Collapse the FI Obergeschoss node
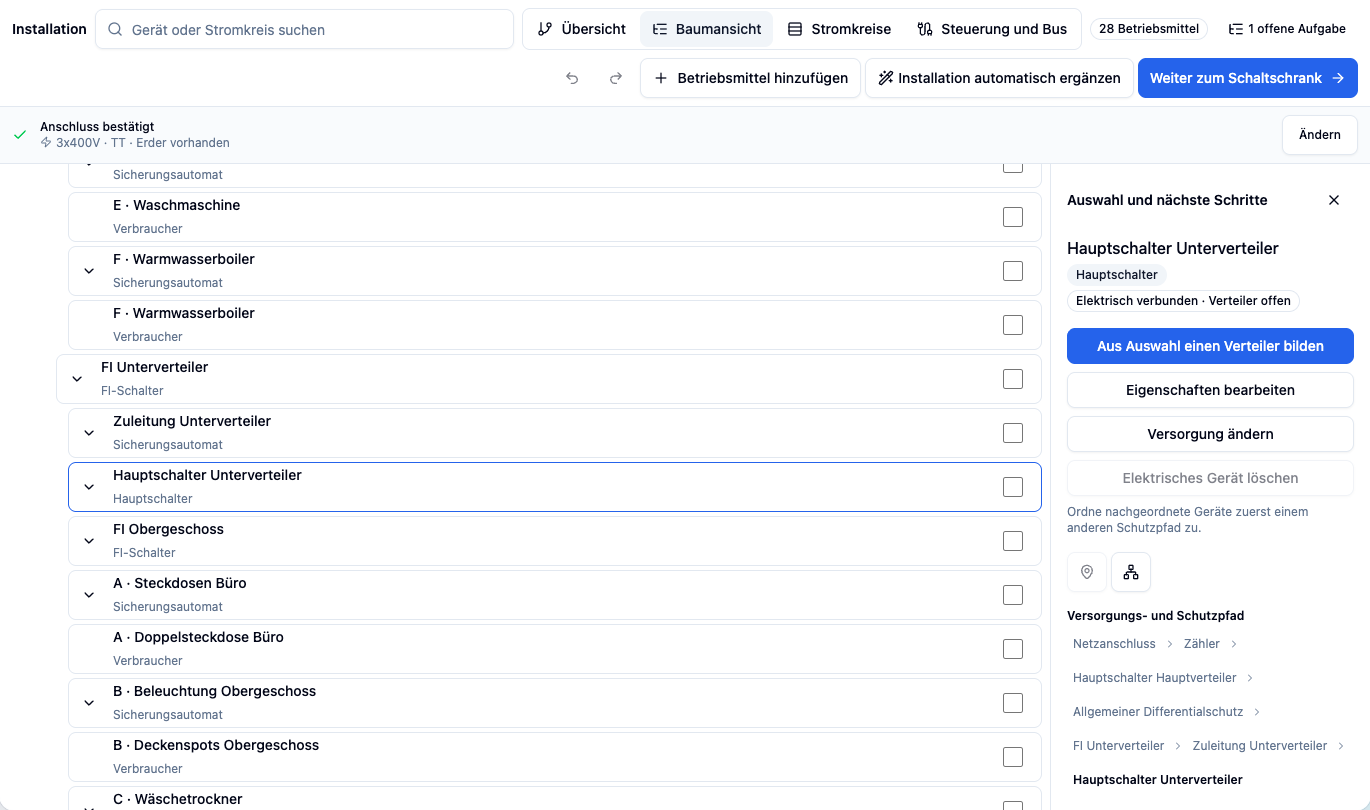This screenshot has height=810, width=1370. point(89,541)
